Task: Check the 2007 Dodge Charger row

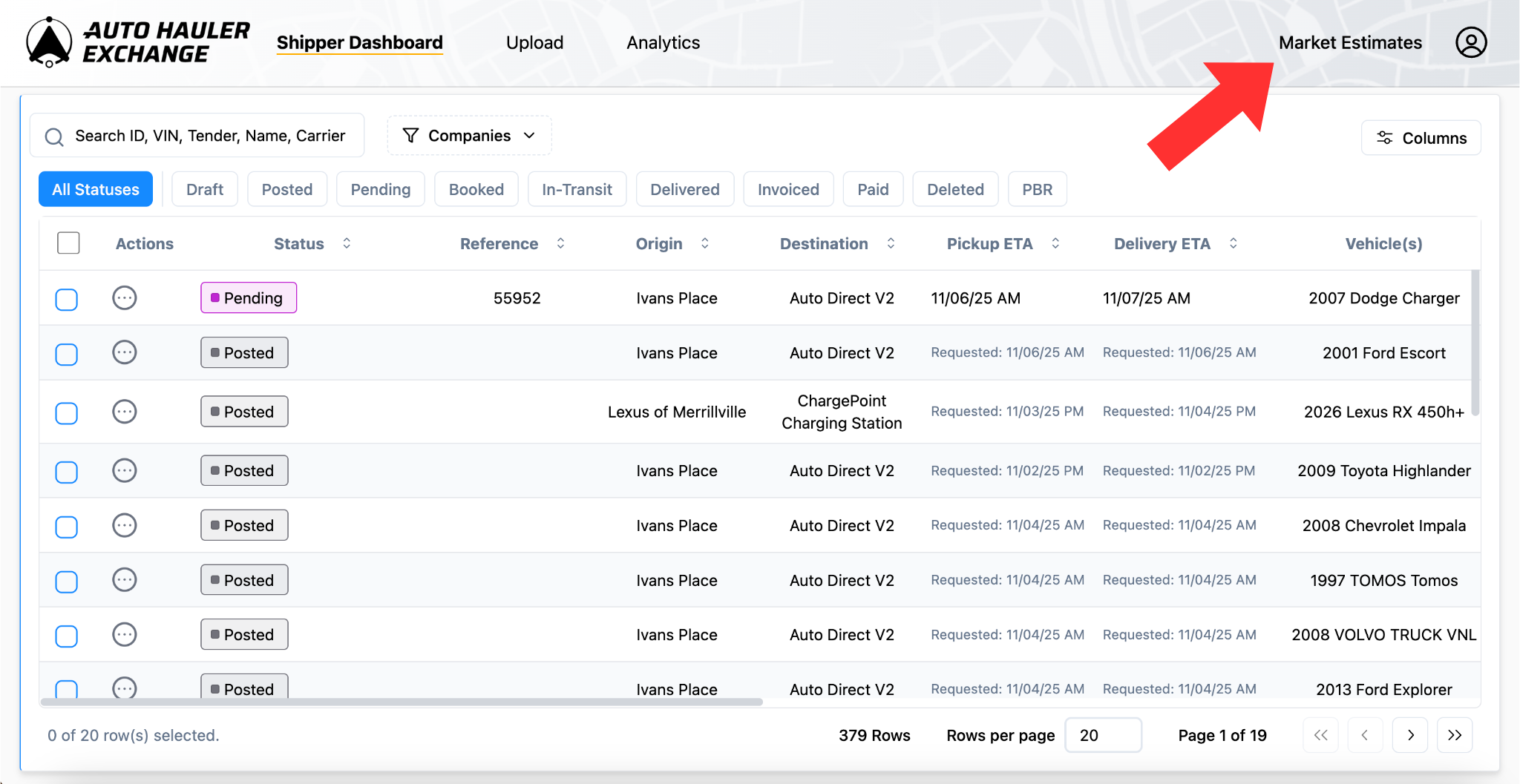Action: [x=66, y=300]
